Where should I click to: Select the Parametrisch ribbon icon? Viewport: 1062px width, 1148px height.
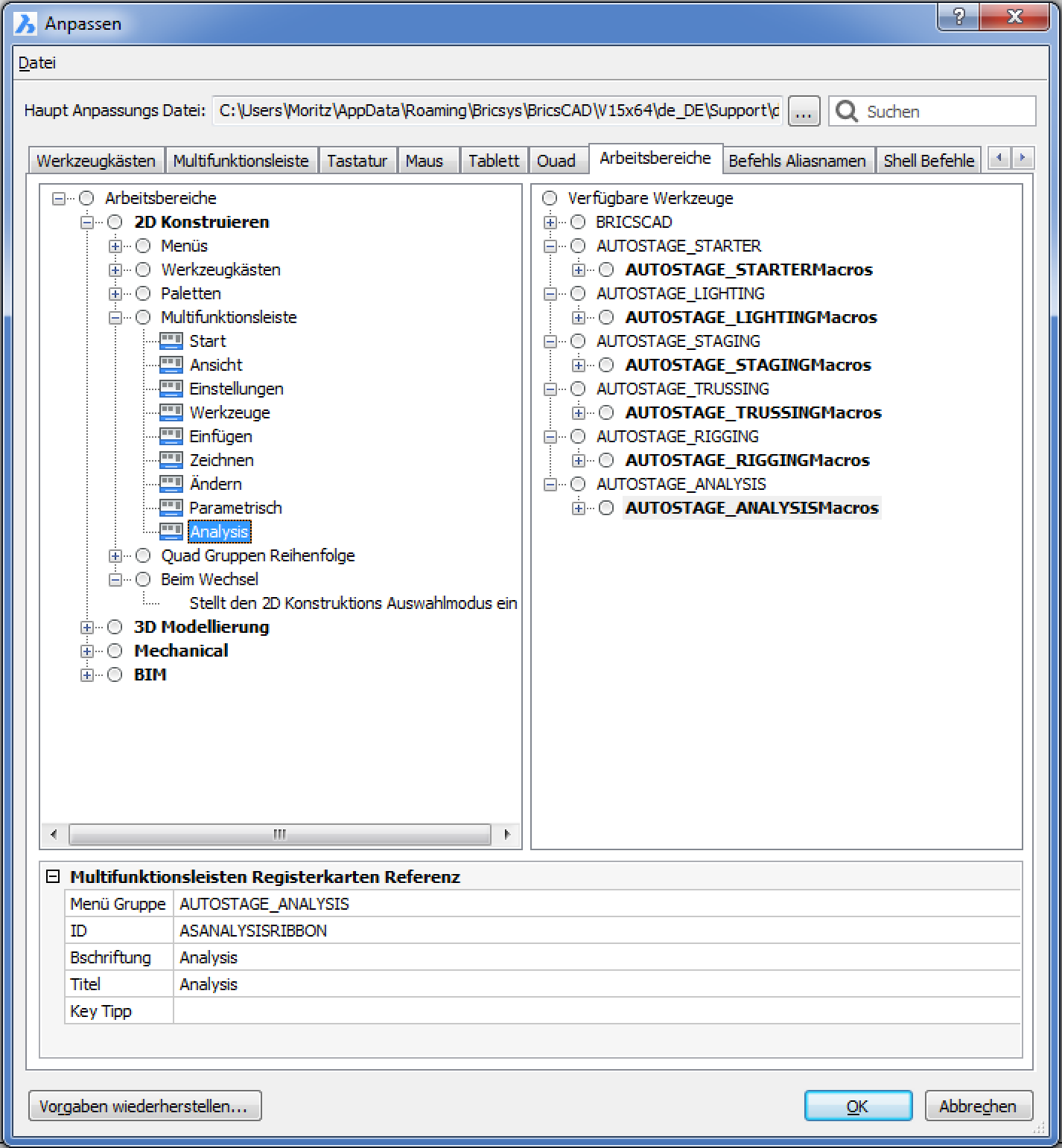coord(171,508)
